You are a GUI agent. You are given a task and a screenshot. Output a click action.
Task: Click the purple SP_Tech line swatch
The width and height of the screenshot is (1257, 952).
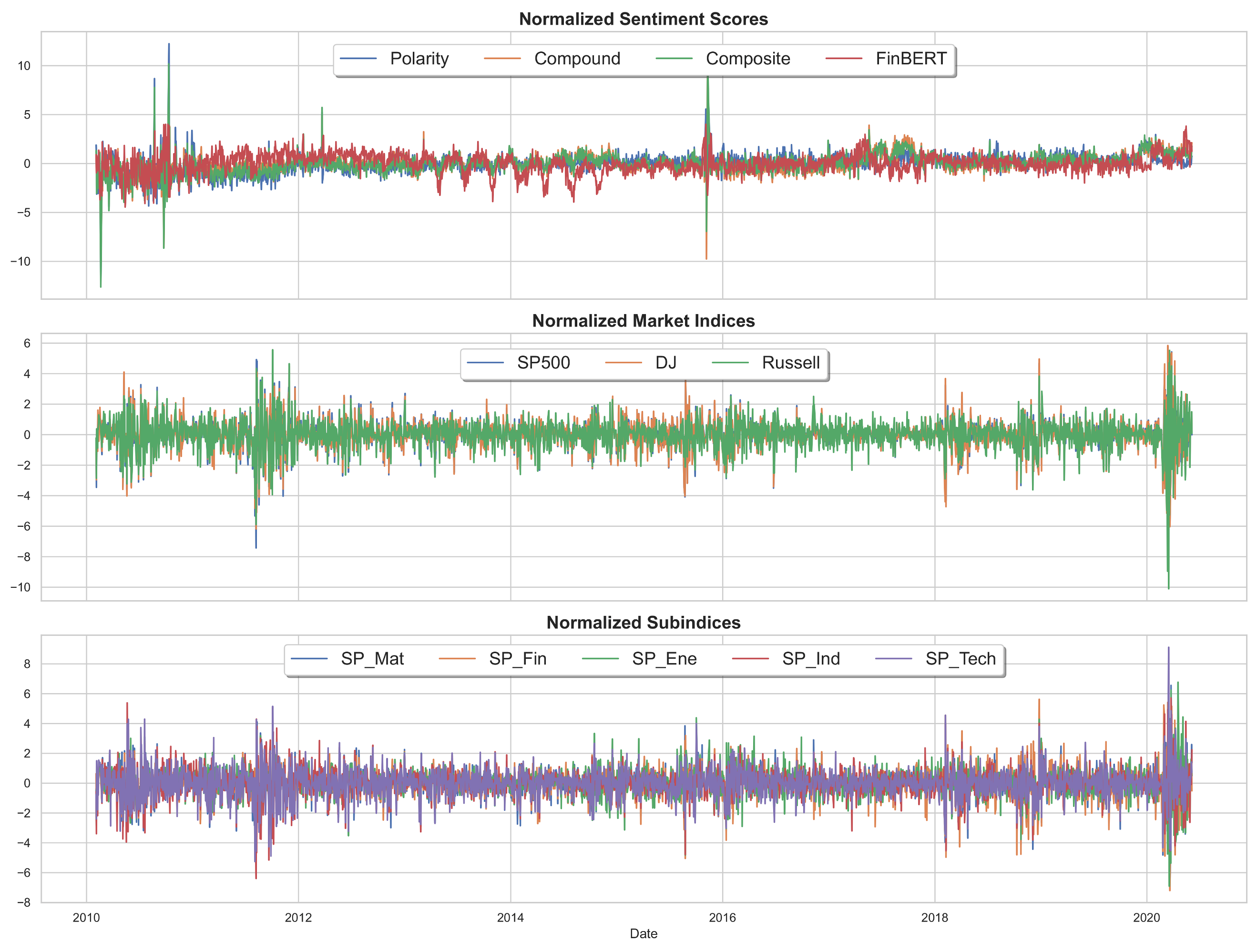(x=893, y=659)
